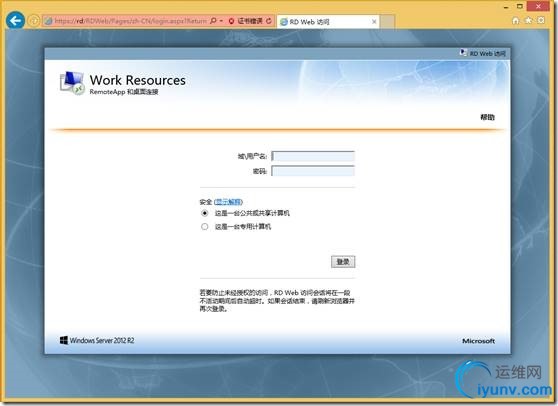Open a new blank tab
Screen dimensions: 558x406
click(387, 22)
